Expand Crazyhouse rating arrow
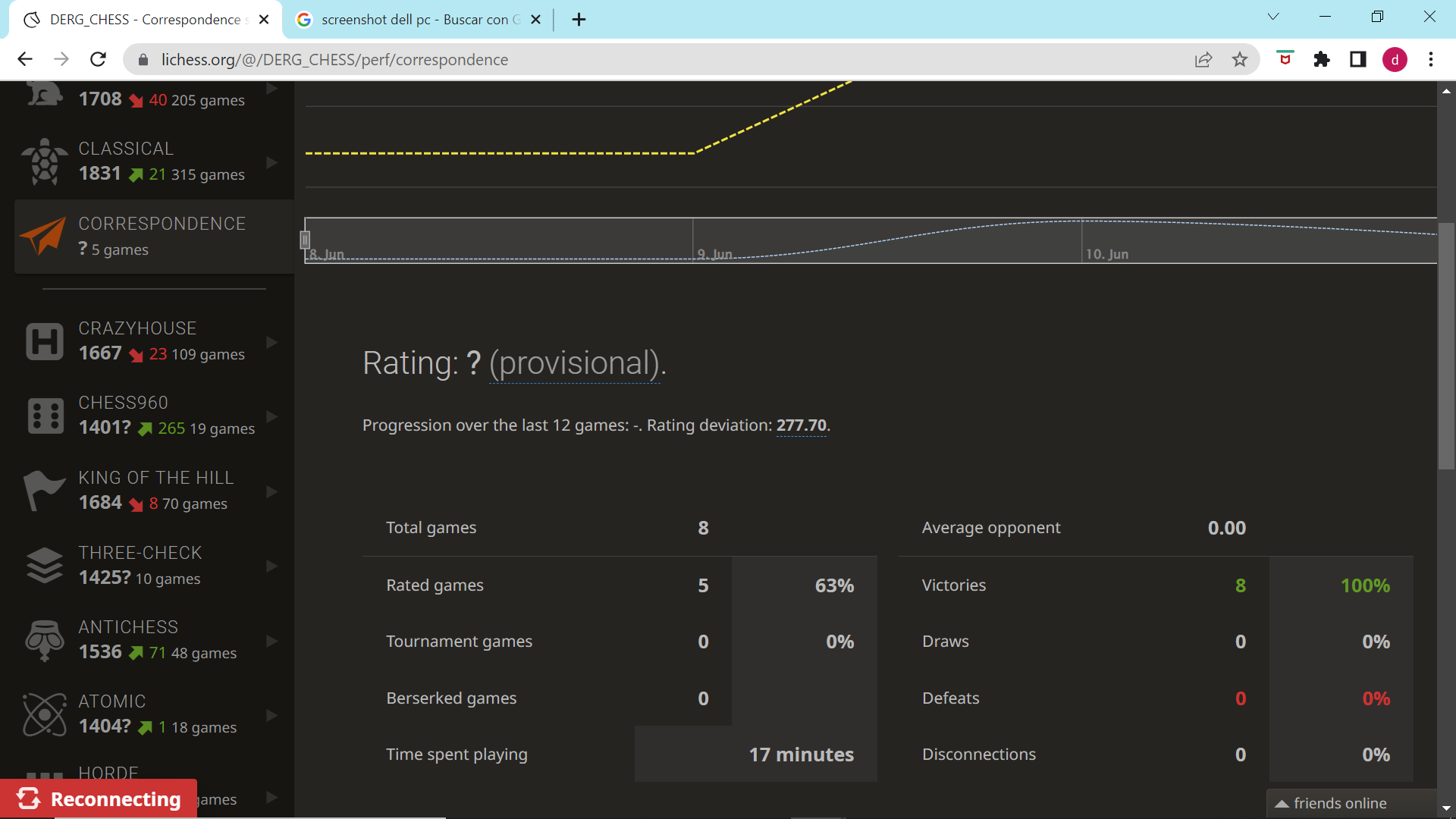Screen dimensions: 1456x819 271,342
